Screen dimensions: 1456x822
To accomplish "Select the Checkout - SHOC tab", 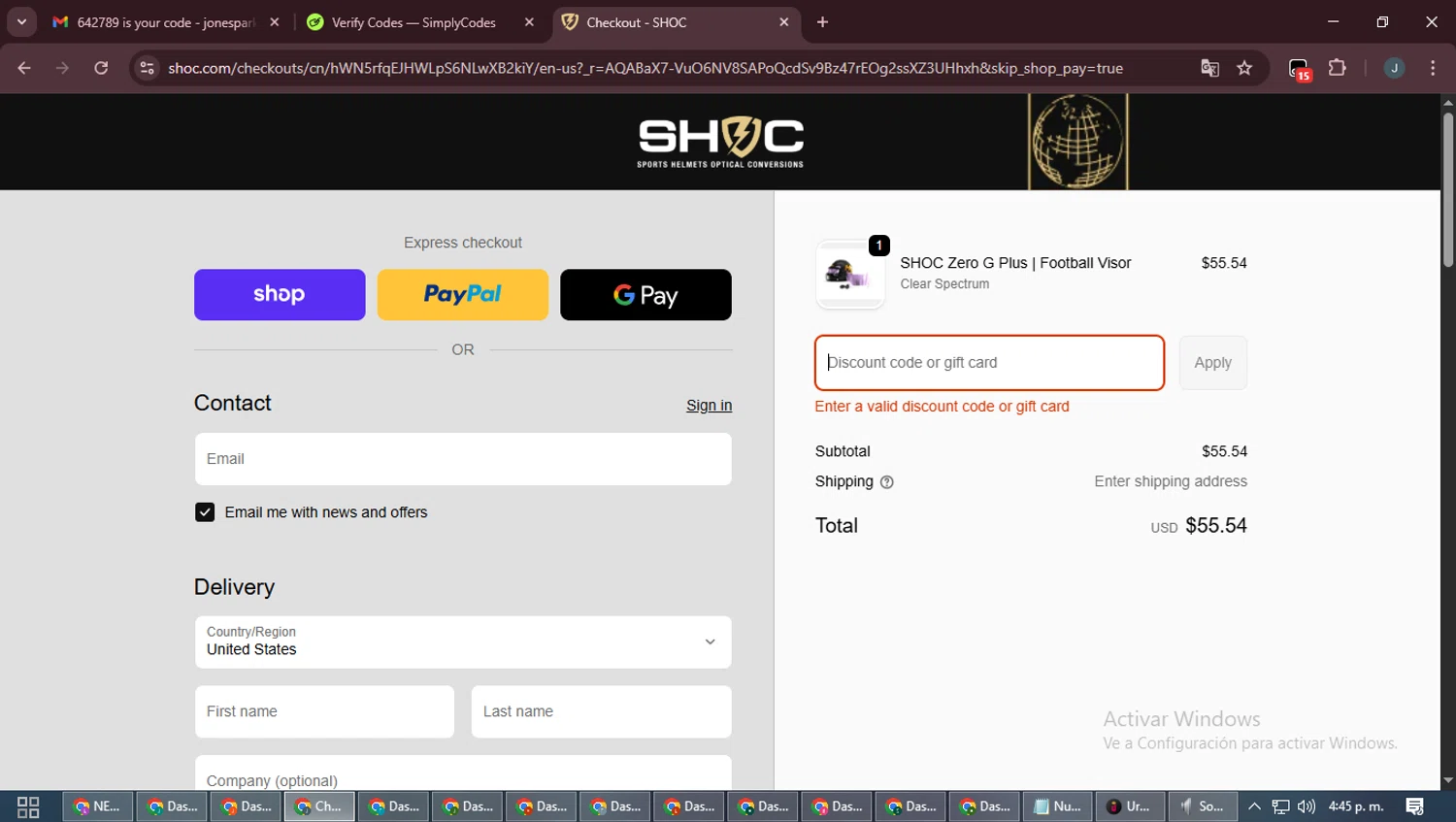I will point(675,22).
